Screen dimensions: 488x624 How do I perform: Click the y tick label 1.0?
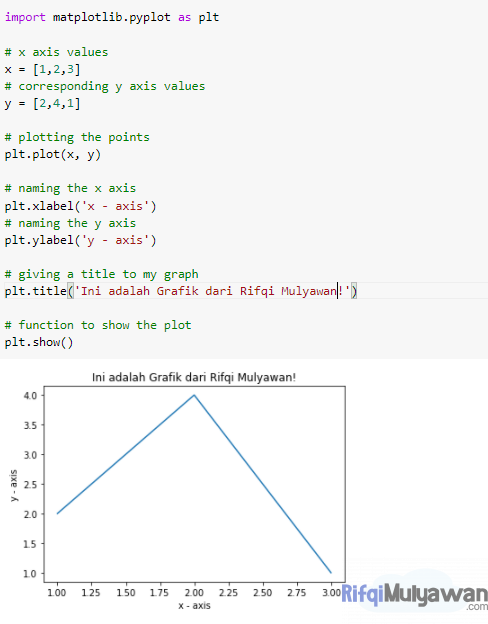point(30,574)
